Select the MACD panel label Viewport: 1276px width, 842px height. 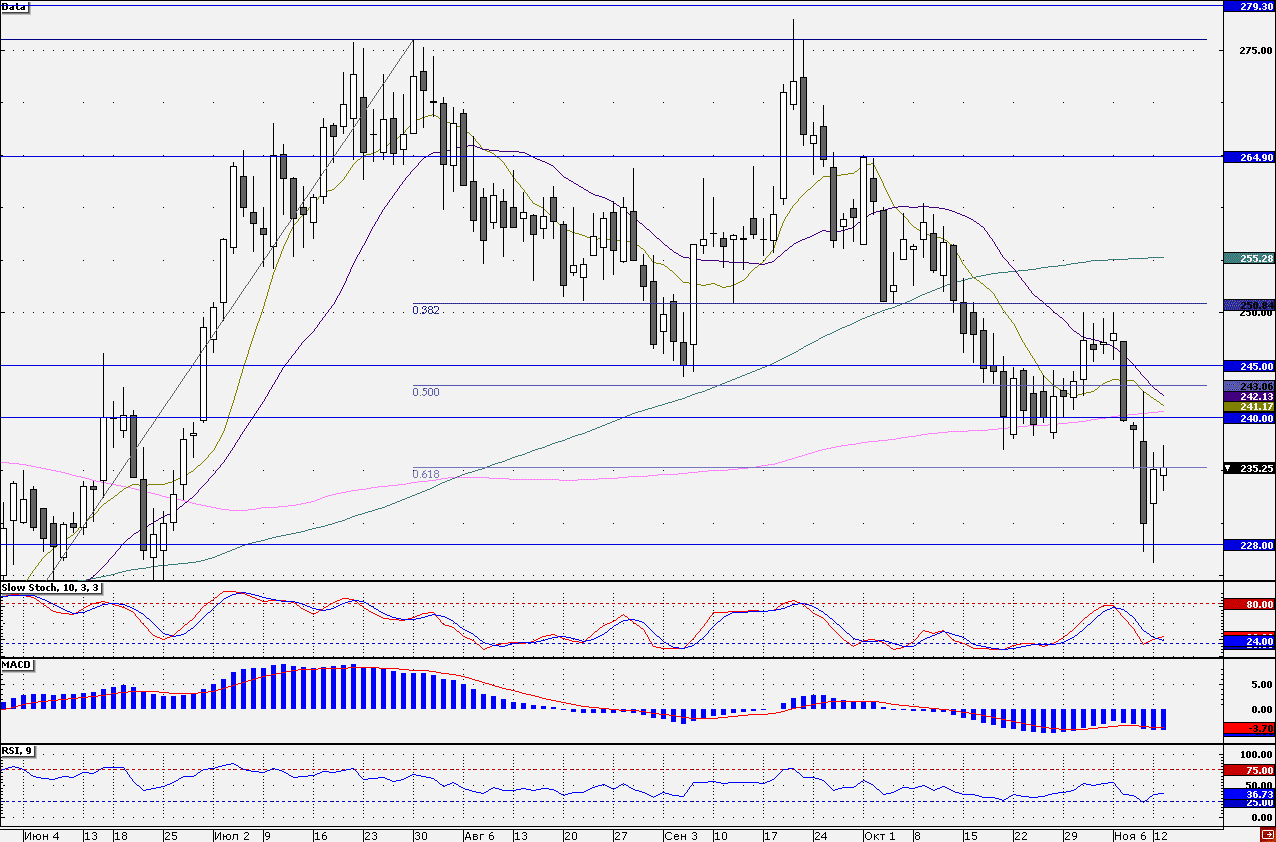point(17,664)
